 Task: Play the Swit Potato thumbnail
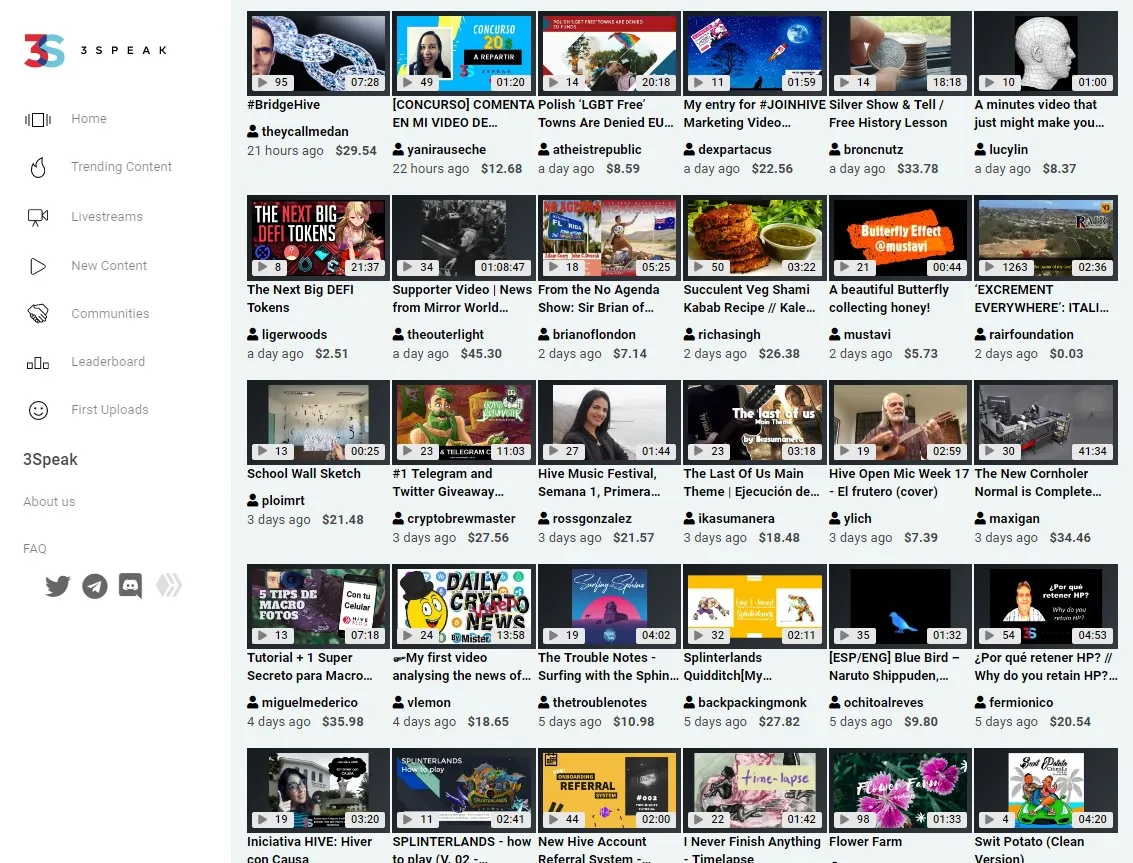point(1046,789)
